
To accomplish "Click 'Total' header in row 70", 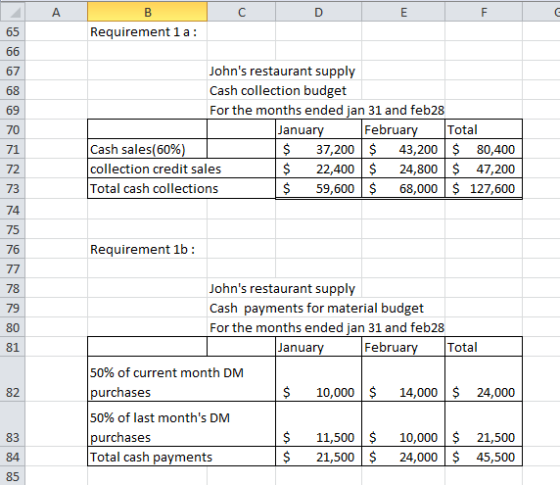I will tap(484, 129).
